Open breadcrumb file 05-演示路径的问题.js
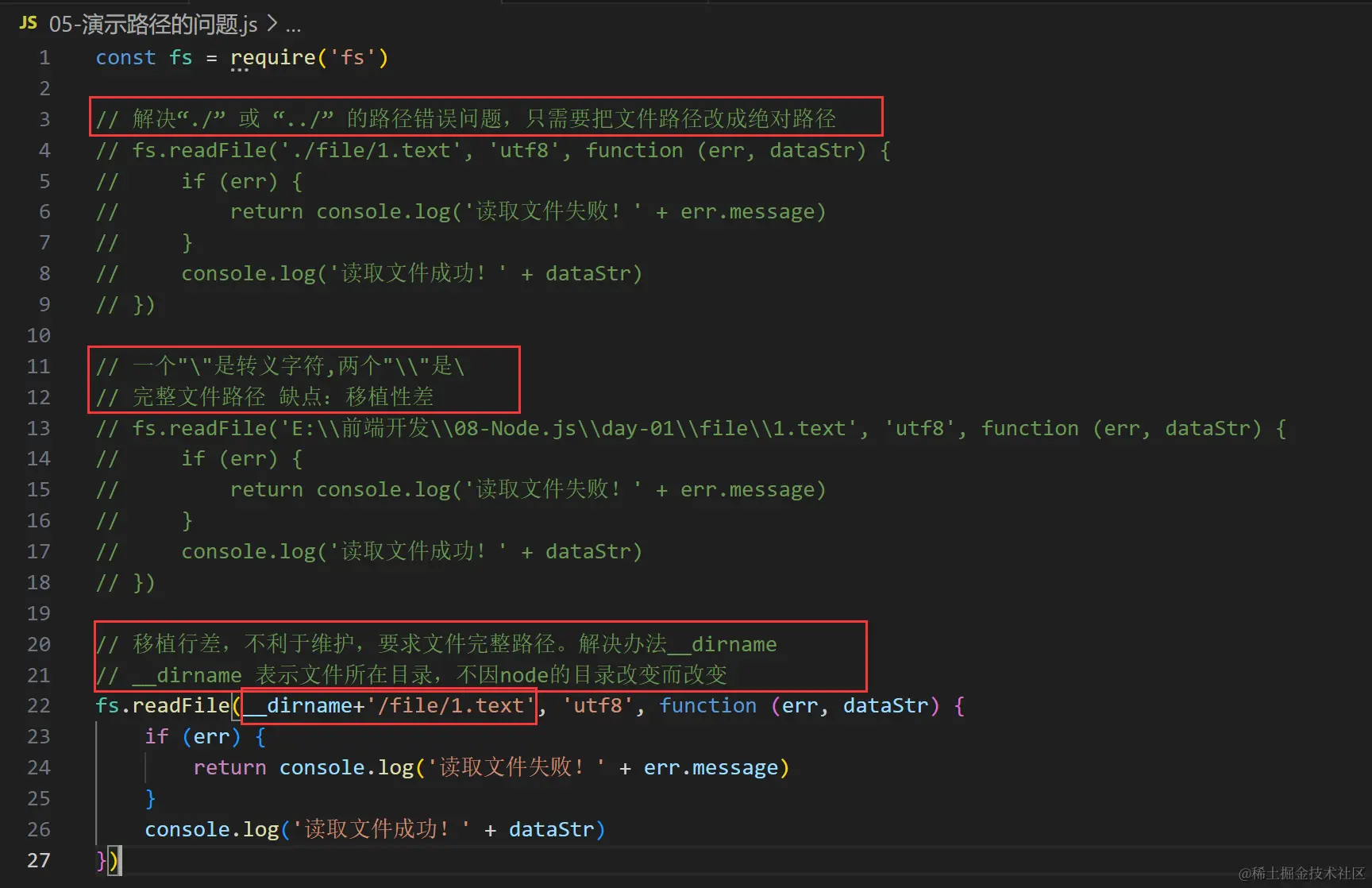The image size is (1372, 888). coord(153,25)
